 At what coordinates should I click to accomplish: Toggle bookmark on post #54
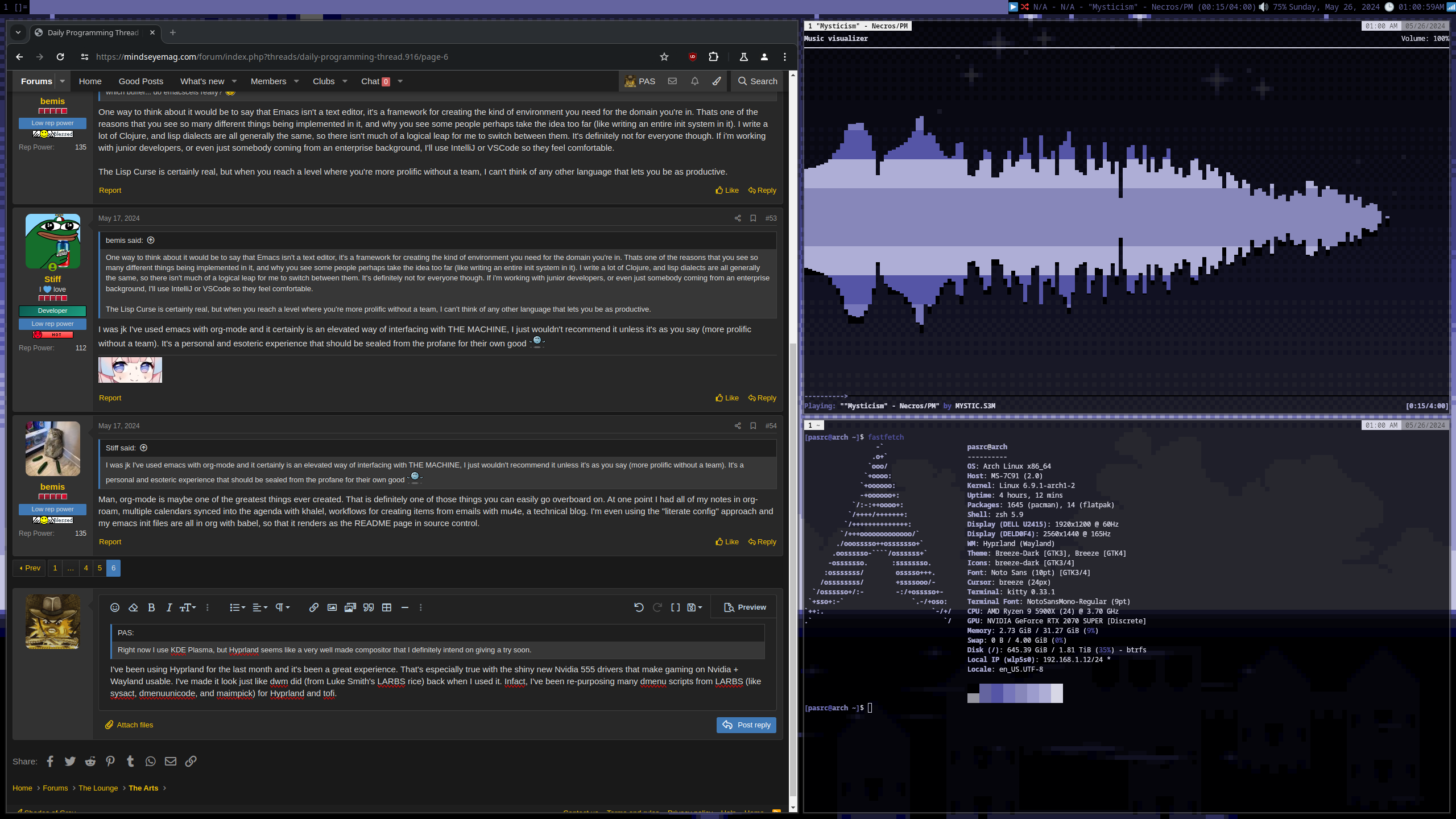pos(753,426)
